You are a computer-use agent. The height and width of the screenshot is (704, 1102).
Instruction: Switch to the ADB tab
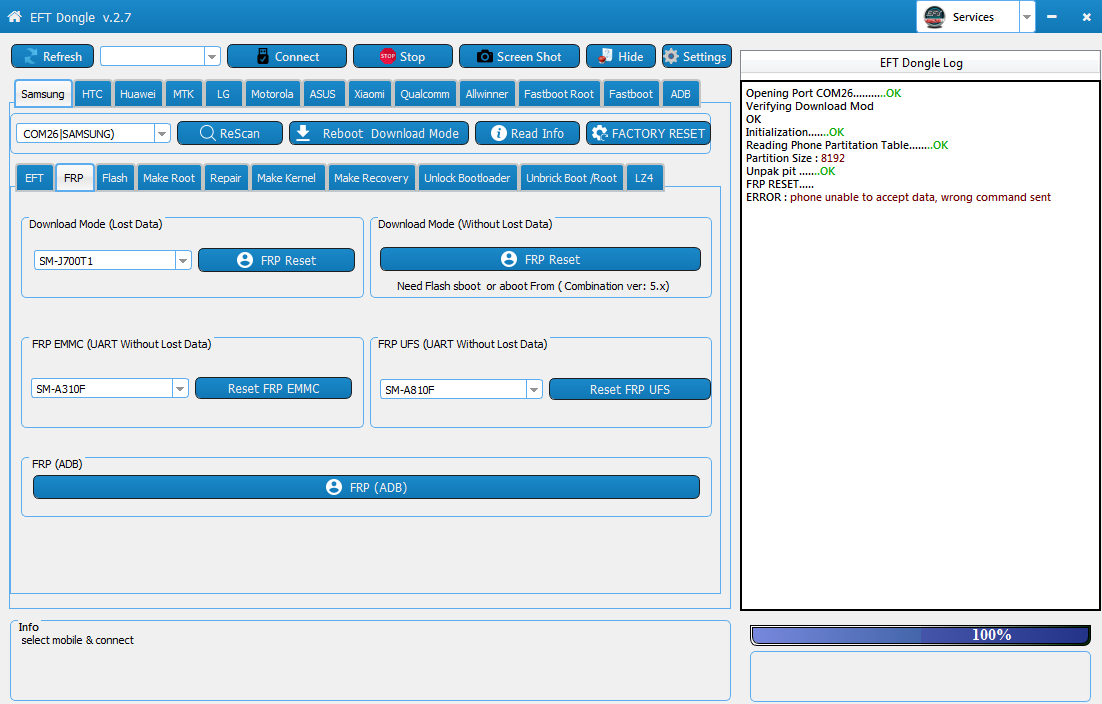click(x=680, y=93)
